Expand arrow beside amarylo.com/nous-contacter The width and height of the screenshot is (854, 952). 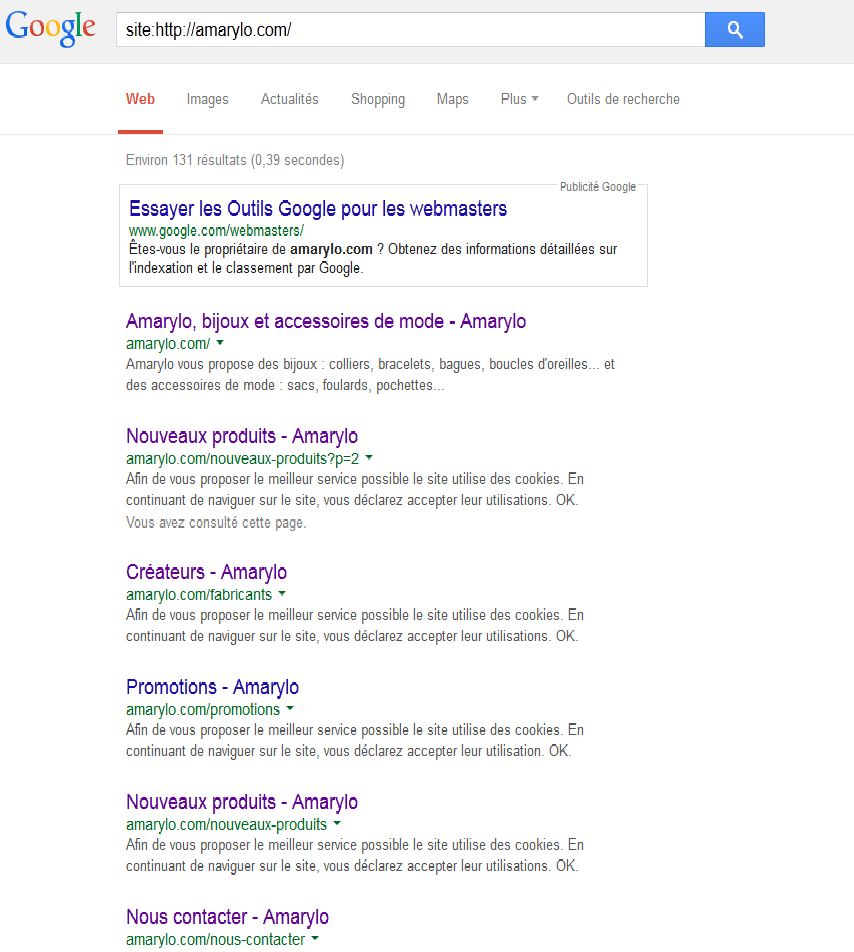click(x=315, y=939)
